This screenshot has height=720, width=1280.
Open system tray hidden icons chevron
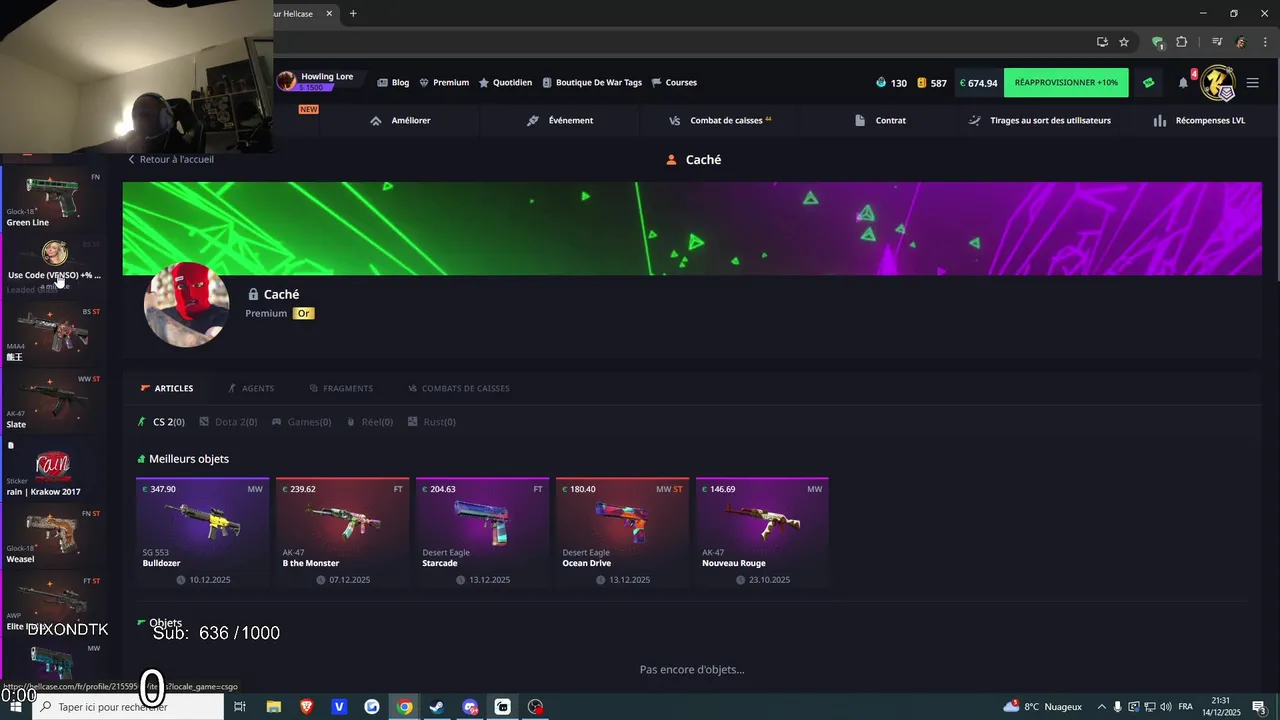pyautogui.click(x=1102, y=707)
